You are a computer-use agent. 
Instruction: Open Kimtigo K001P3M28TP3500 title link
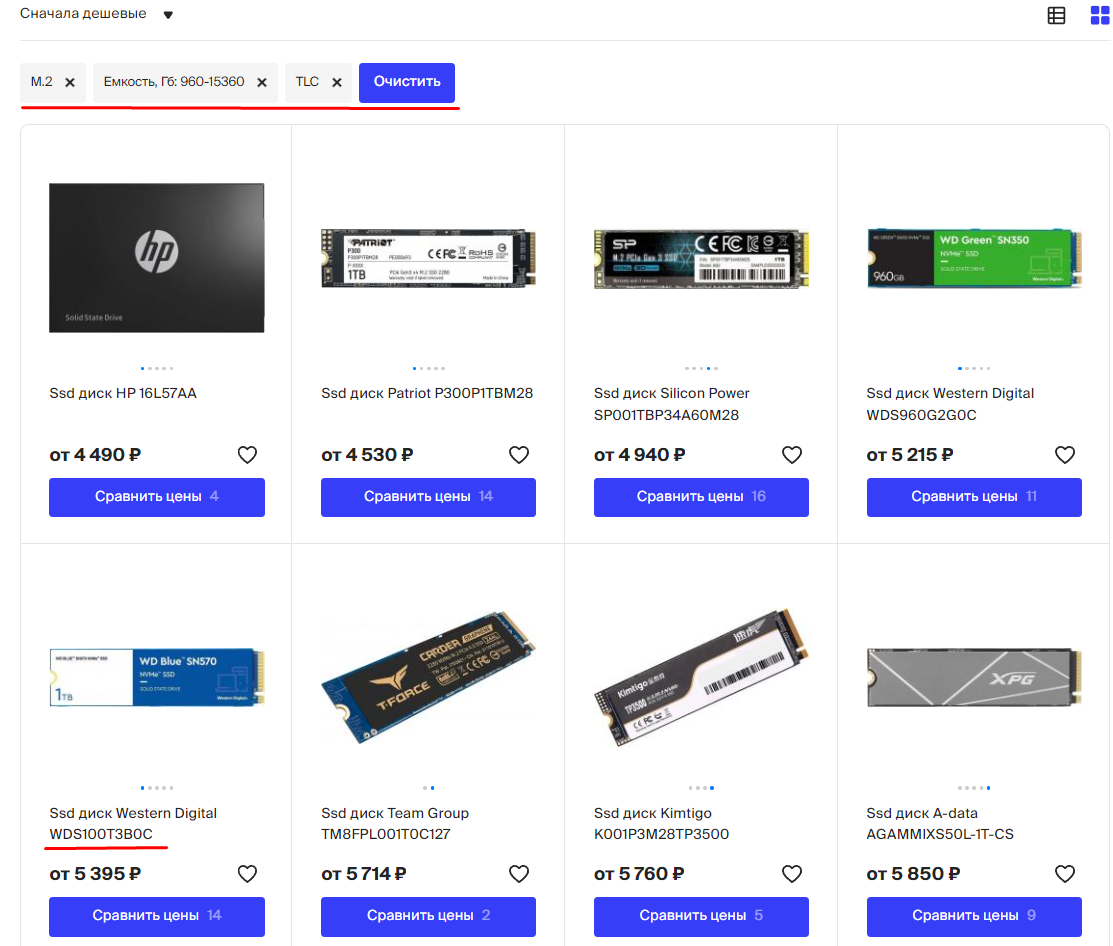point(662,823)
